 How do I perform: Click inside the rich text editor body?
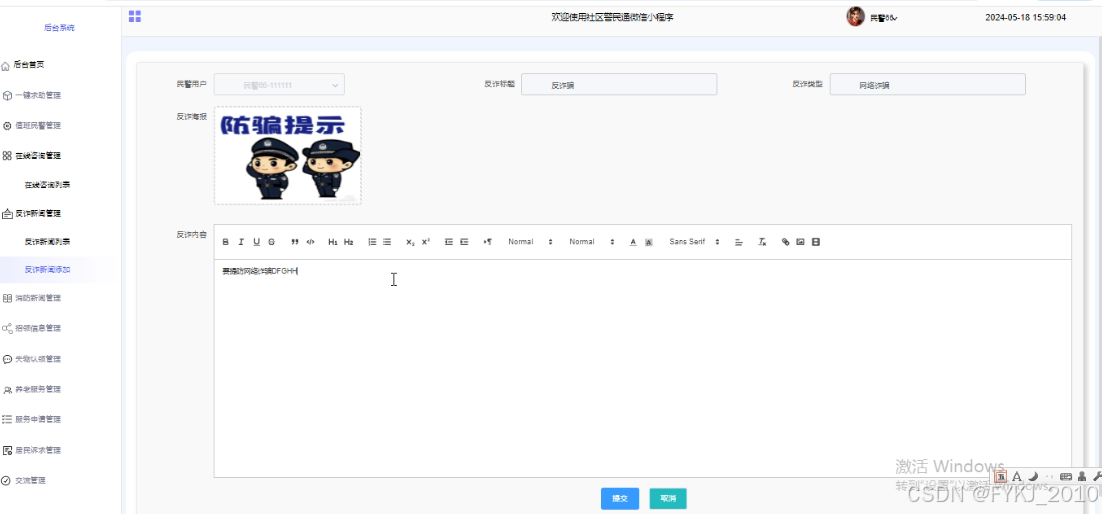[642, 368]
